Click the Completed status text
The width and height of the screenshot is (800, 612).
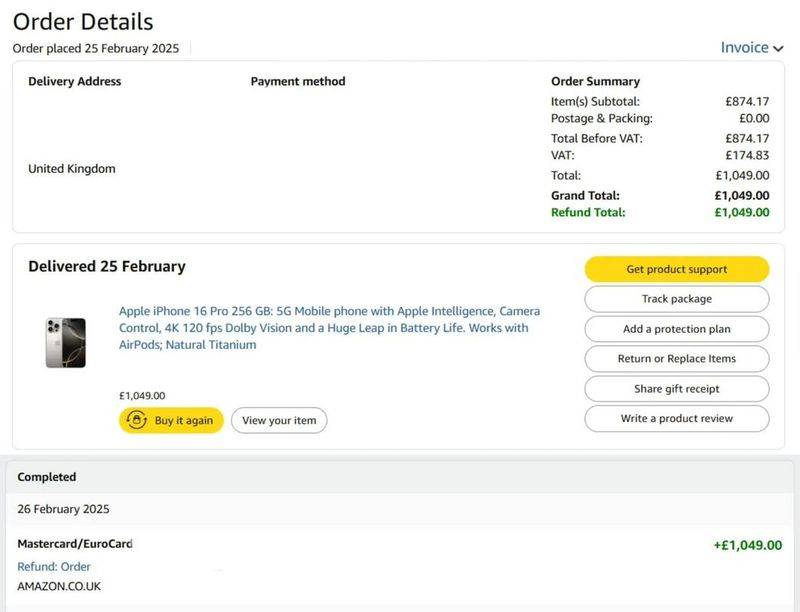(x=46, y=477)
